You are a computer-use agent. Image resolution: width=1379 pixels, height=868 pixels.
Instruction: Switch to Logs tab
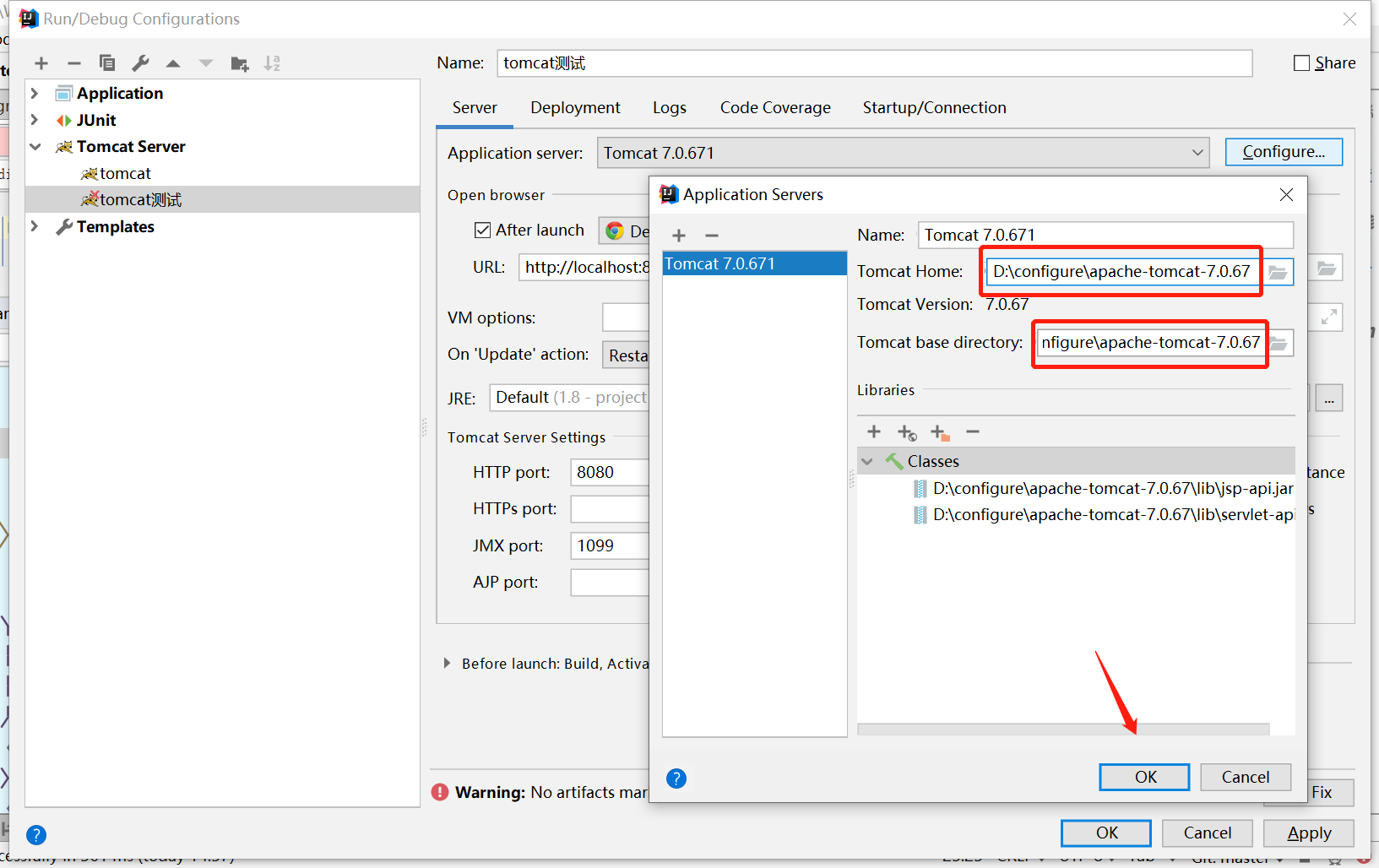[x=670, y=108]
